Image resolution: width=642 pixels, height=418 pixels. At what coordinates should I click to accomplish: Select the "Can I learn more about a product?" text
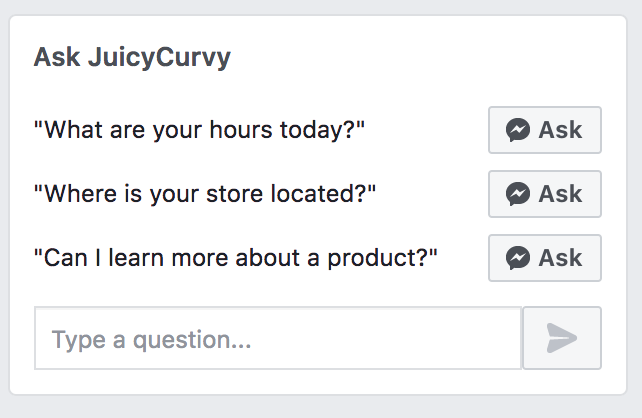tap(236, 258)
